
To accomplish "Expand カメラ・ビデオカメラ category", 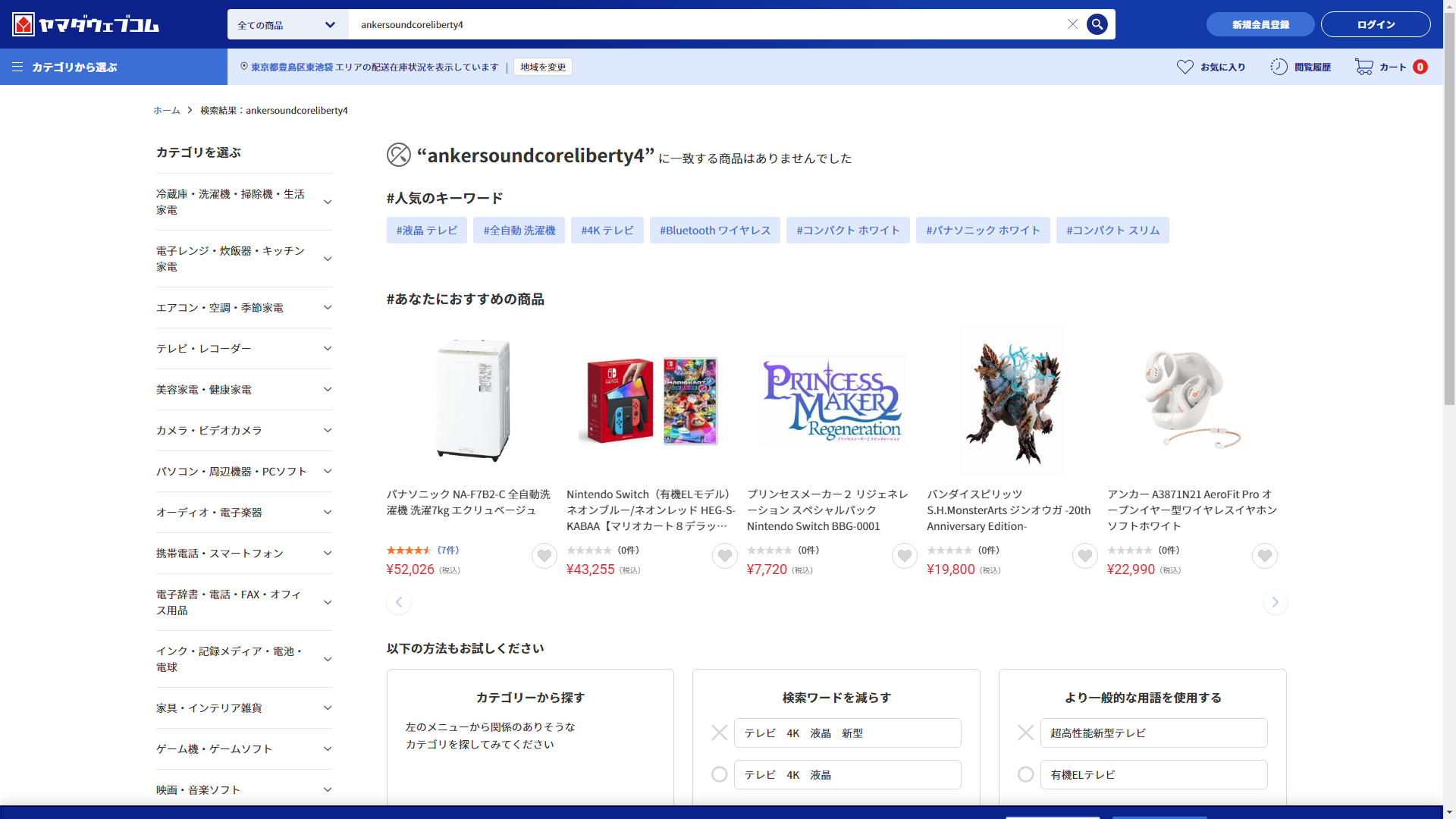I will [328, 430].
